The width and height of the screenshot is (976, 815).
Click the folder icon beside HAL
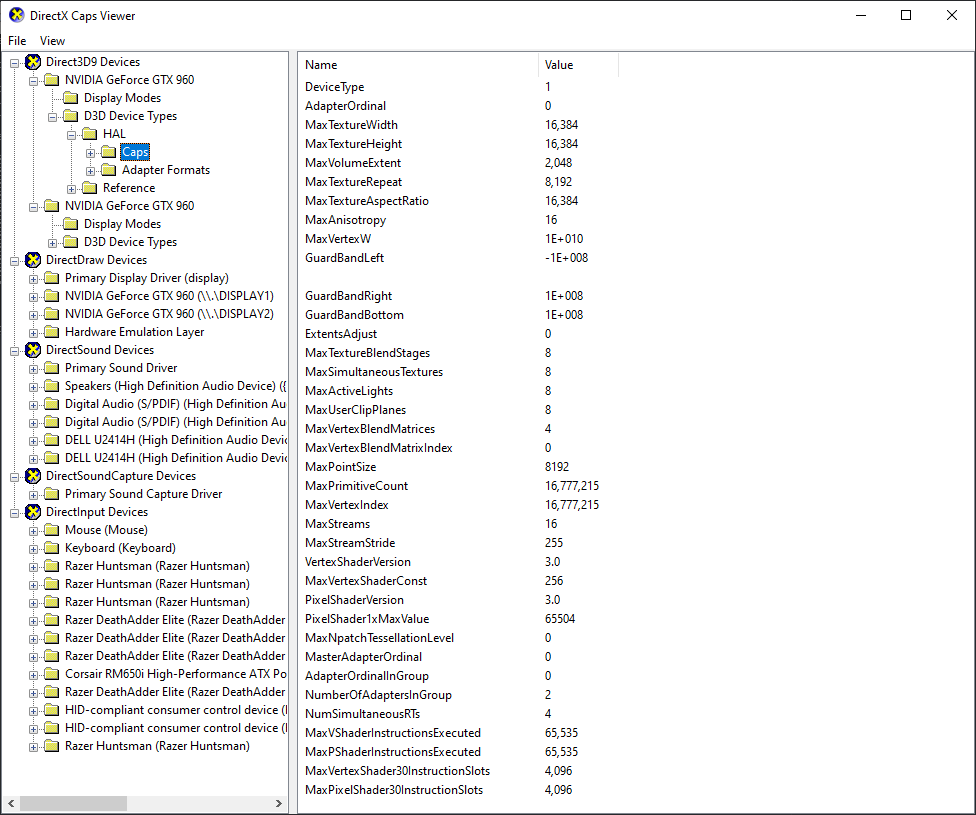point(90,134)
